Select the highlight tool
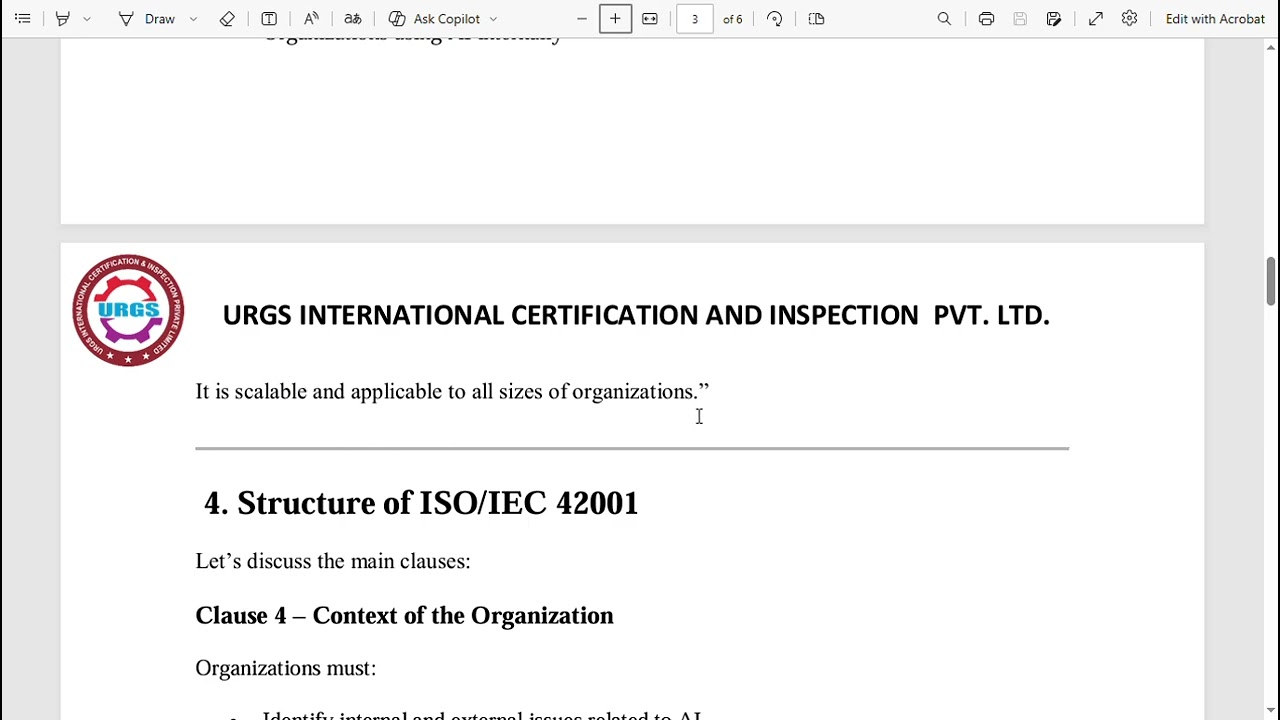1280x720 pixels. pyautogui.click(x=62, y=19)
